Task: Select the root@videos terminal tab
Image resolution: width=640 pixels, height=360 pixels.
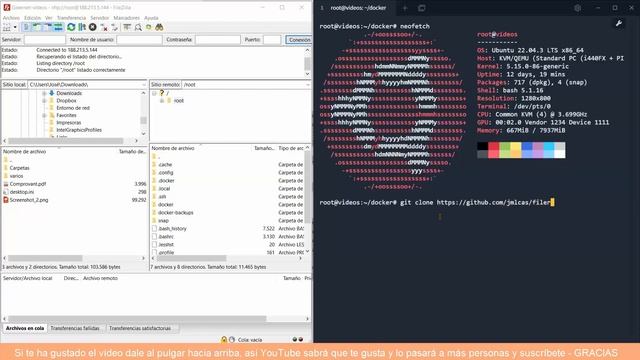Action: (x=358, y=8)
